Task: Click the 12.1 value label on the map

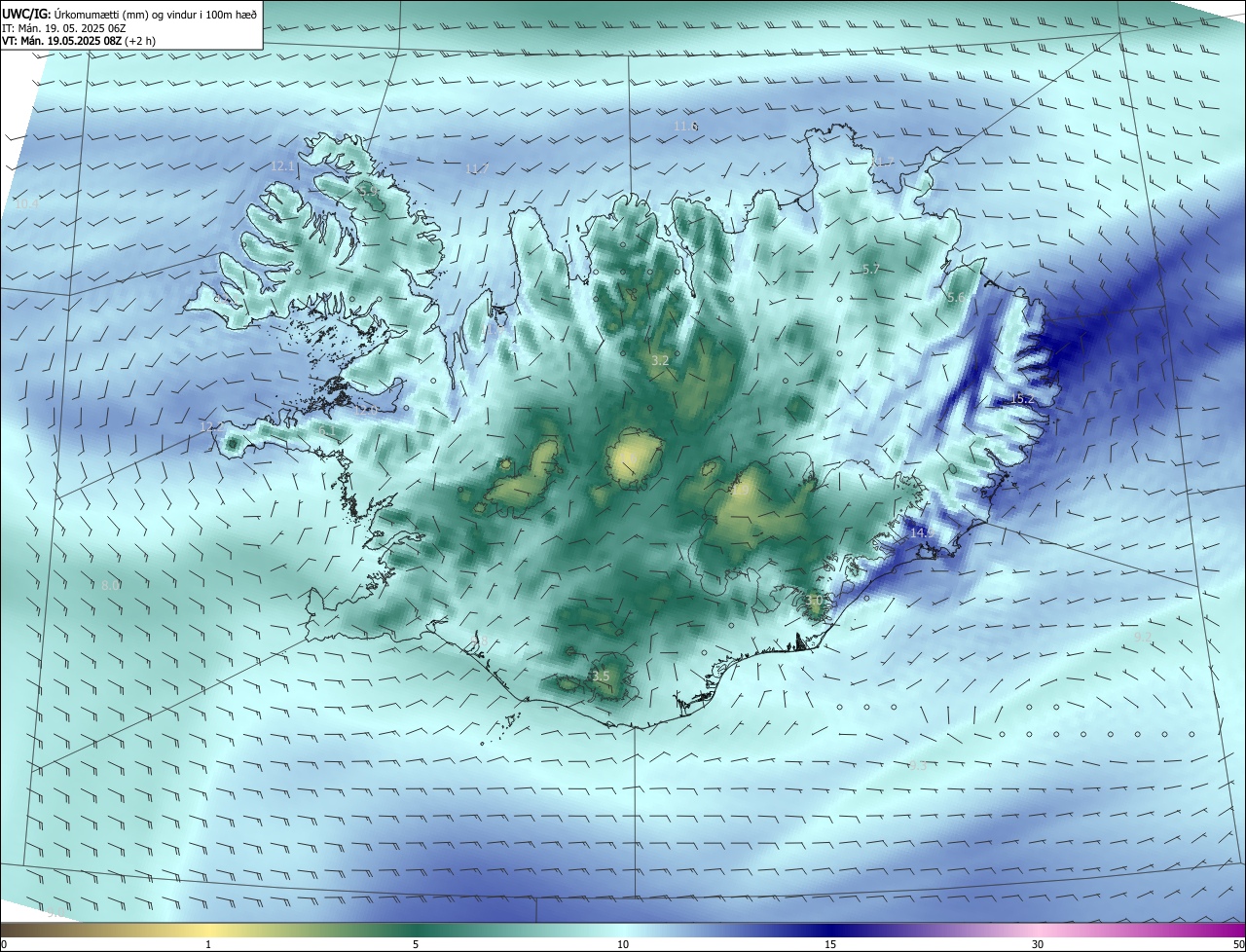Action: point(282,166)
